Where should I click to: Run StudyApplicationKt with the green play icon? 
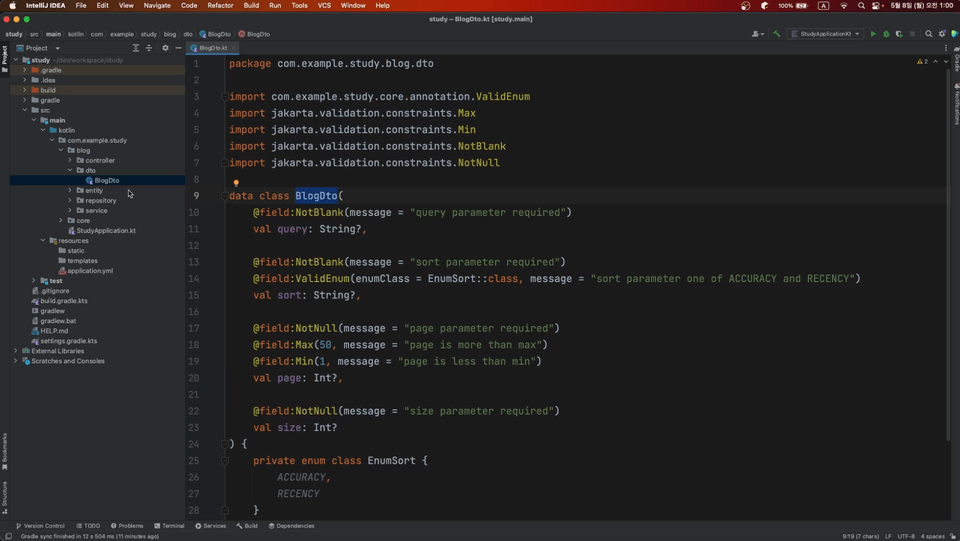click(873, 34)
